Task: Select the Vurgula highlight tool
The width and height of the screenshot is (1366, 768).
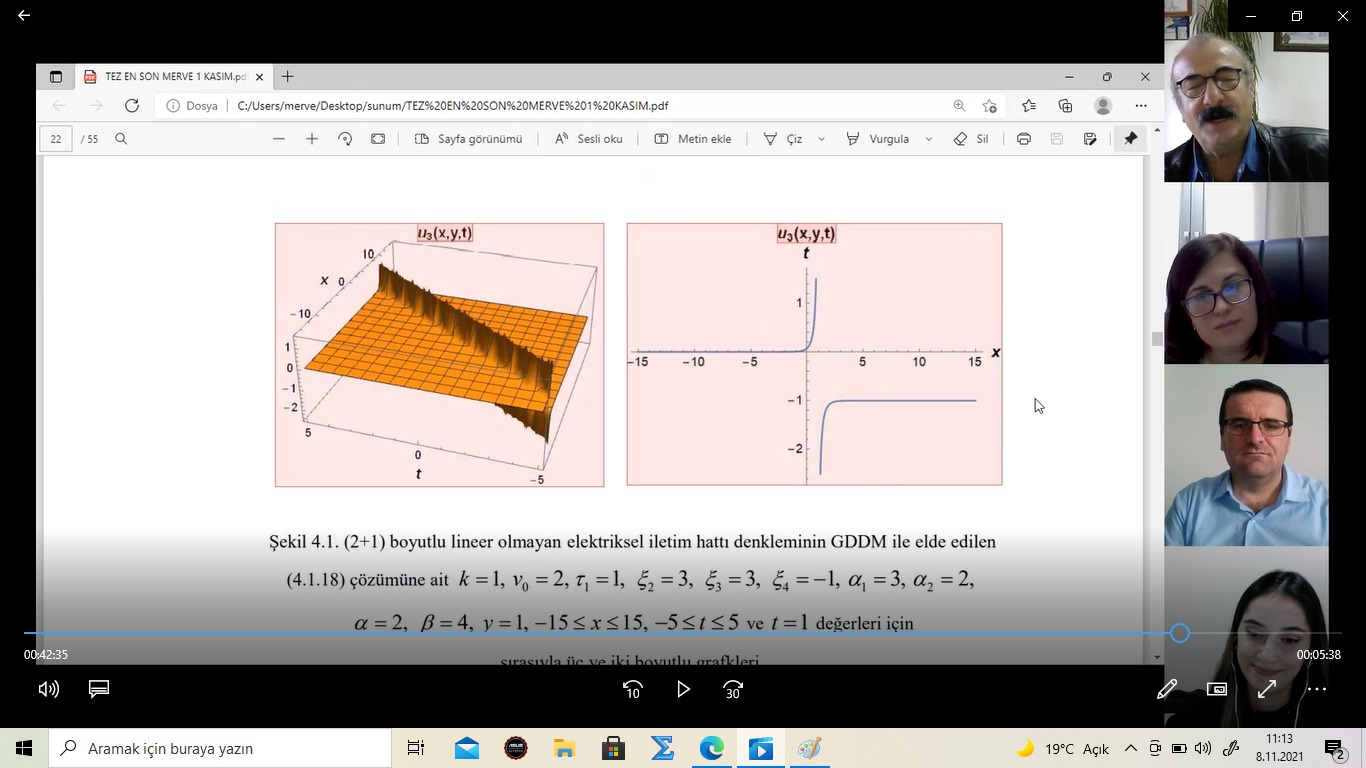Action: [877, 139]
